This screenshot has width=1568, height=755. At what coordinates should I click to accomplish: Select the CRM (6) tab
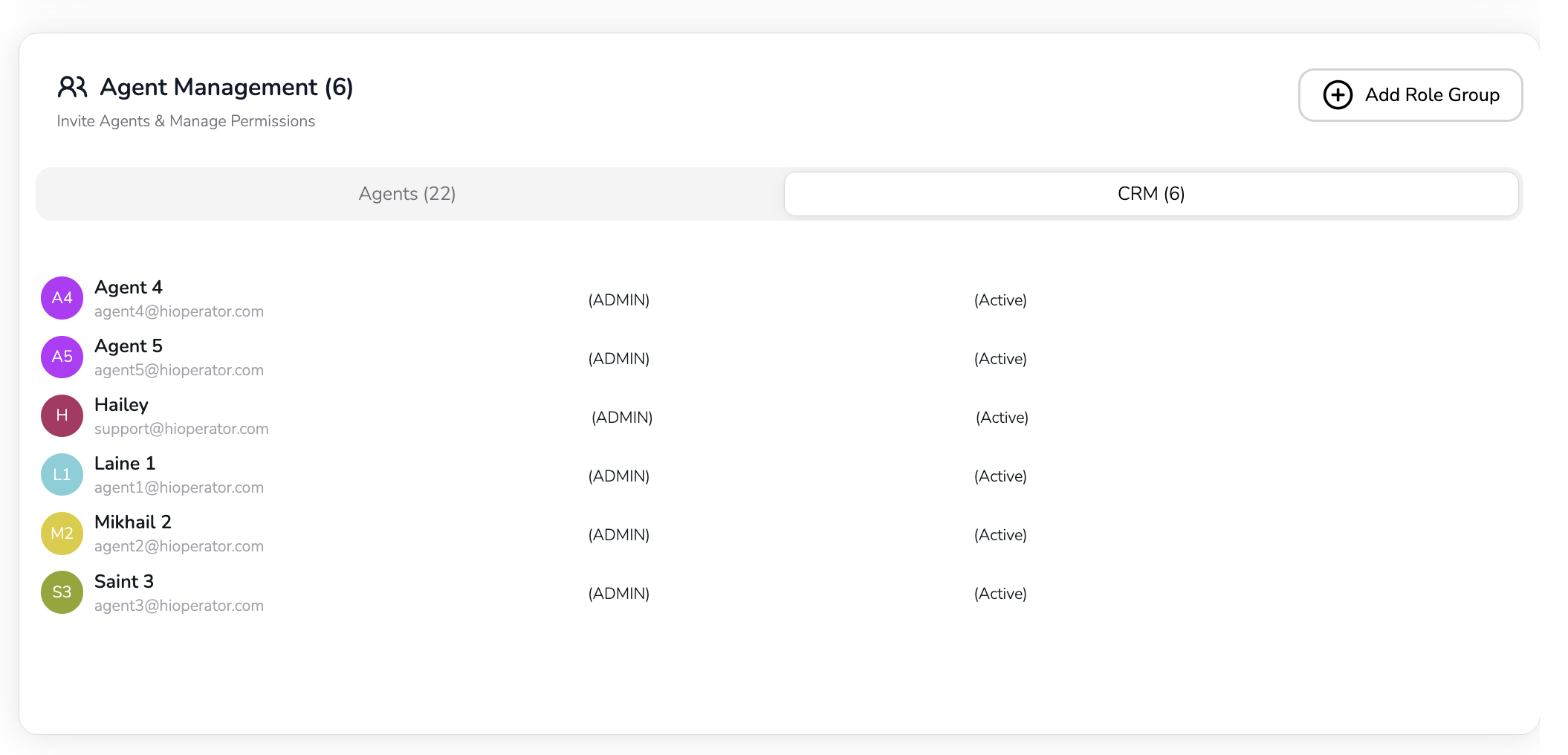1150,194
